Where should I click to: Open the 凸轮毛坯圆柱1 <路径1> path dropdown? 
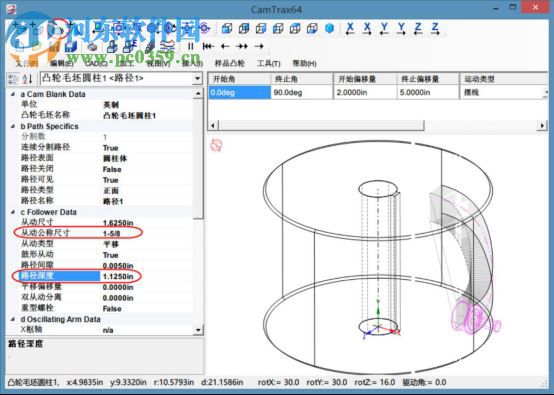(198, 78)
